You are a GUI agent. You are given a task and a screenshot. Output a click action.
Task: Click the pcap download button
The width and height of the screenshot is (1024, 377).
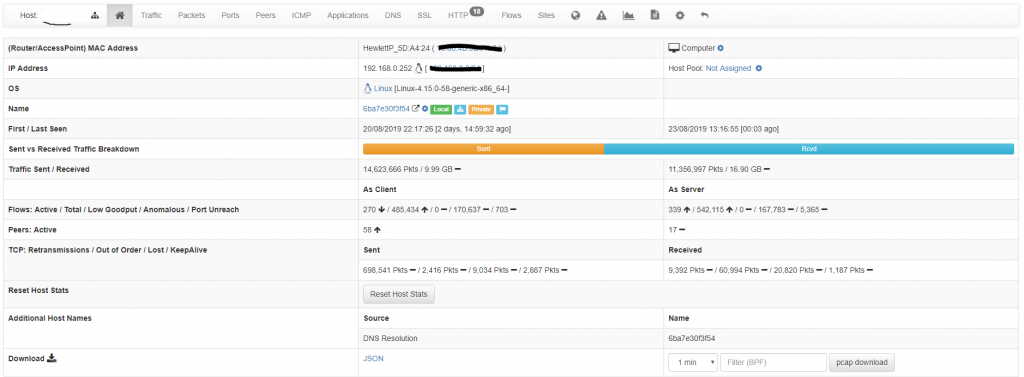pos(862,362)
